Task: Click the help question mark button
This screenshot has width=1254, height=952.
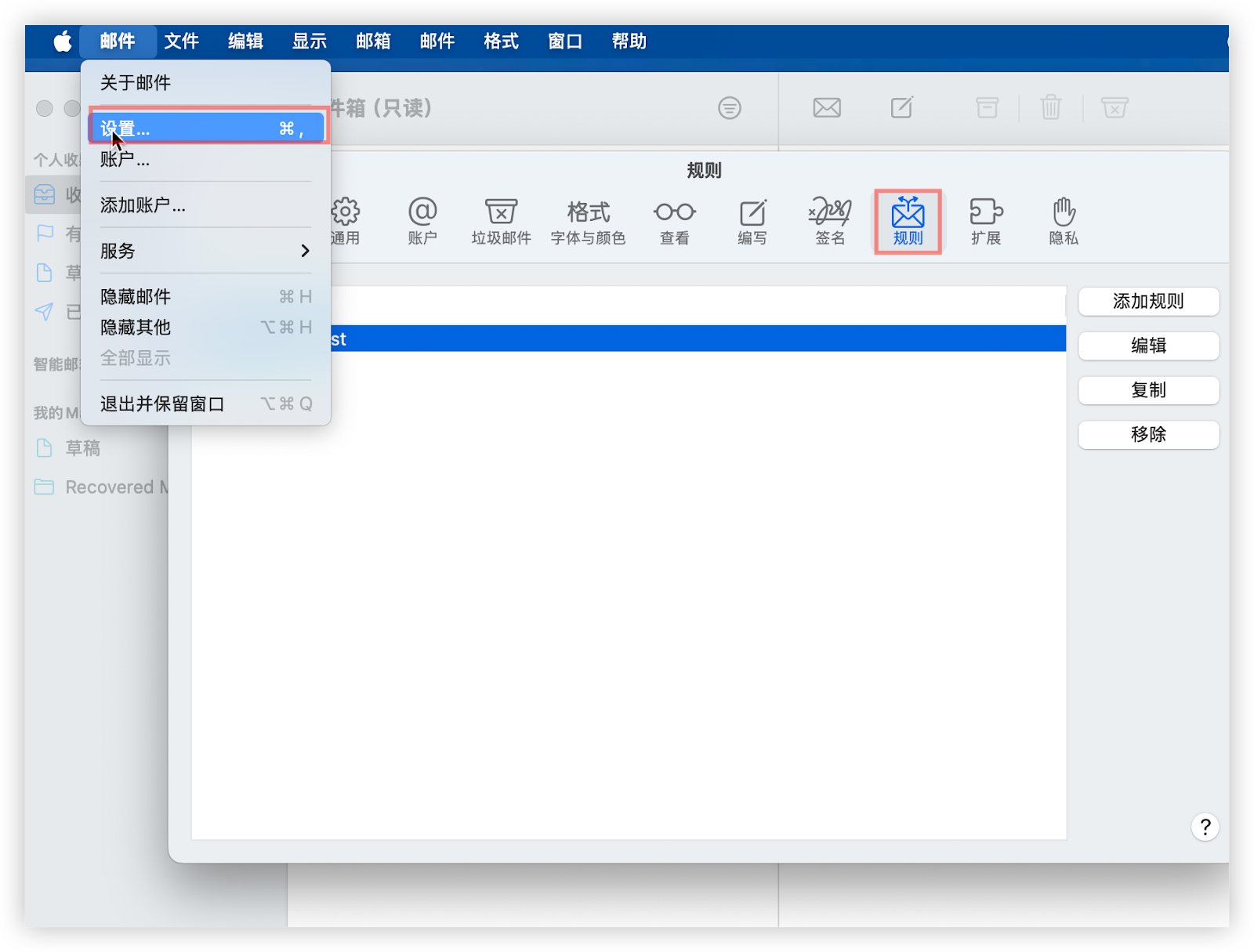Action: point(1205,827)
